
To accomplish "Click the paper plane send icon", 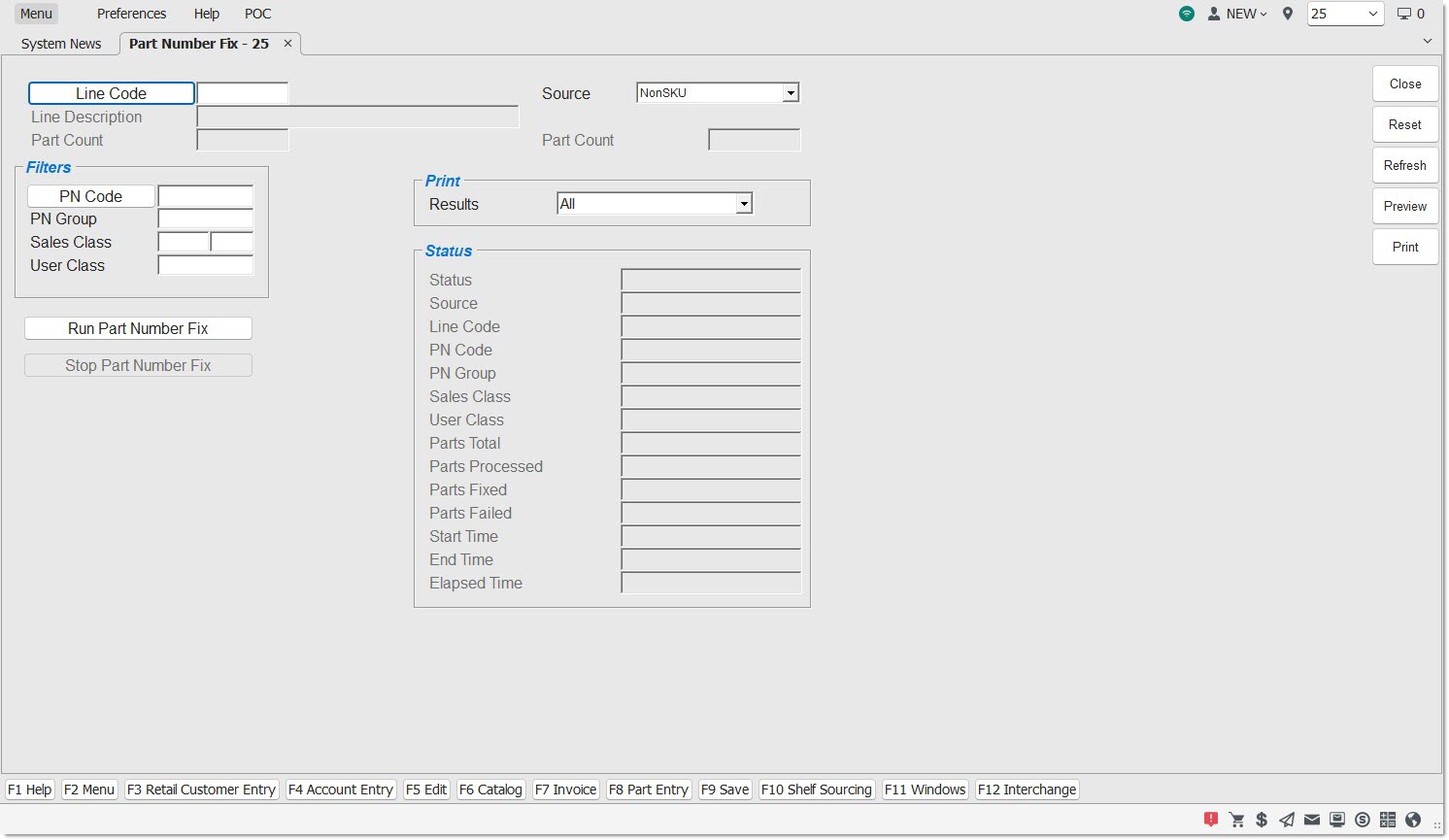I will click(x=1287, y=820).
